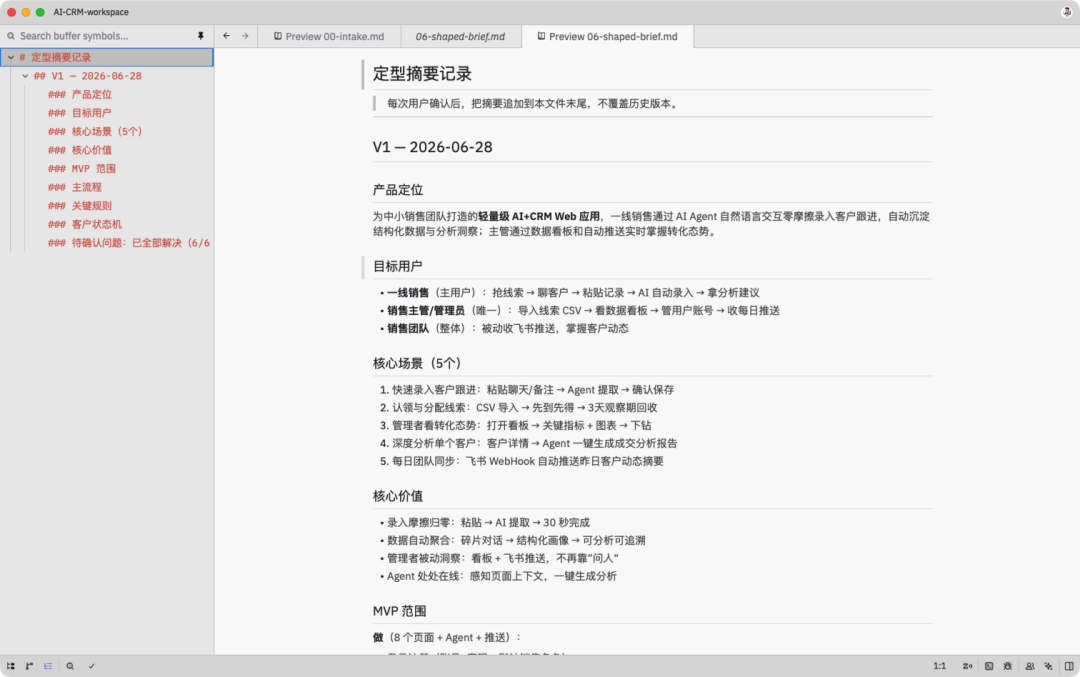Screen dimensions: 1080x677
Task: Open the collaboration panel icon
Action: pos(1030,666)
